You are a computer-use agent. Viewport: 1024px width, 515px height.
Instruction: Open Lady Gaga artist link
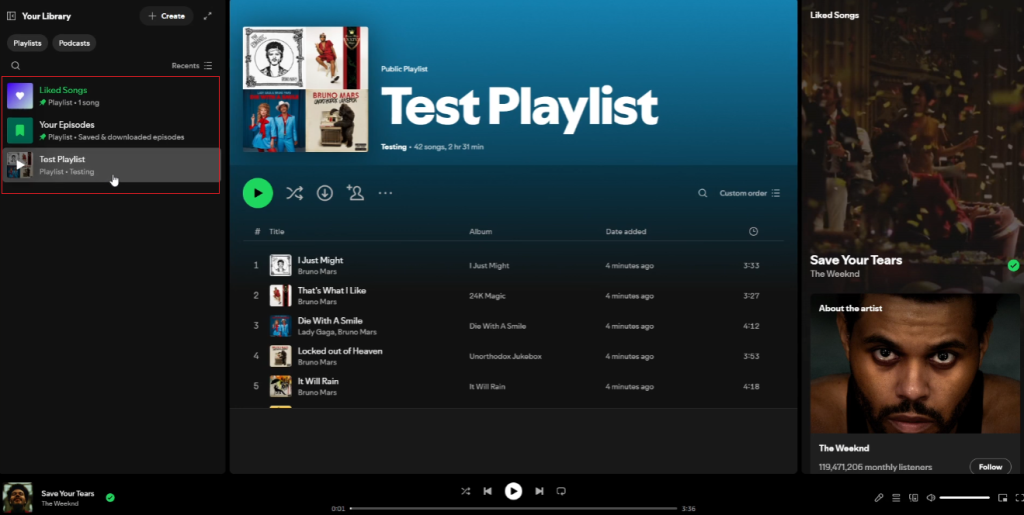coord(316,332)
